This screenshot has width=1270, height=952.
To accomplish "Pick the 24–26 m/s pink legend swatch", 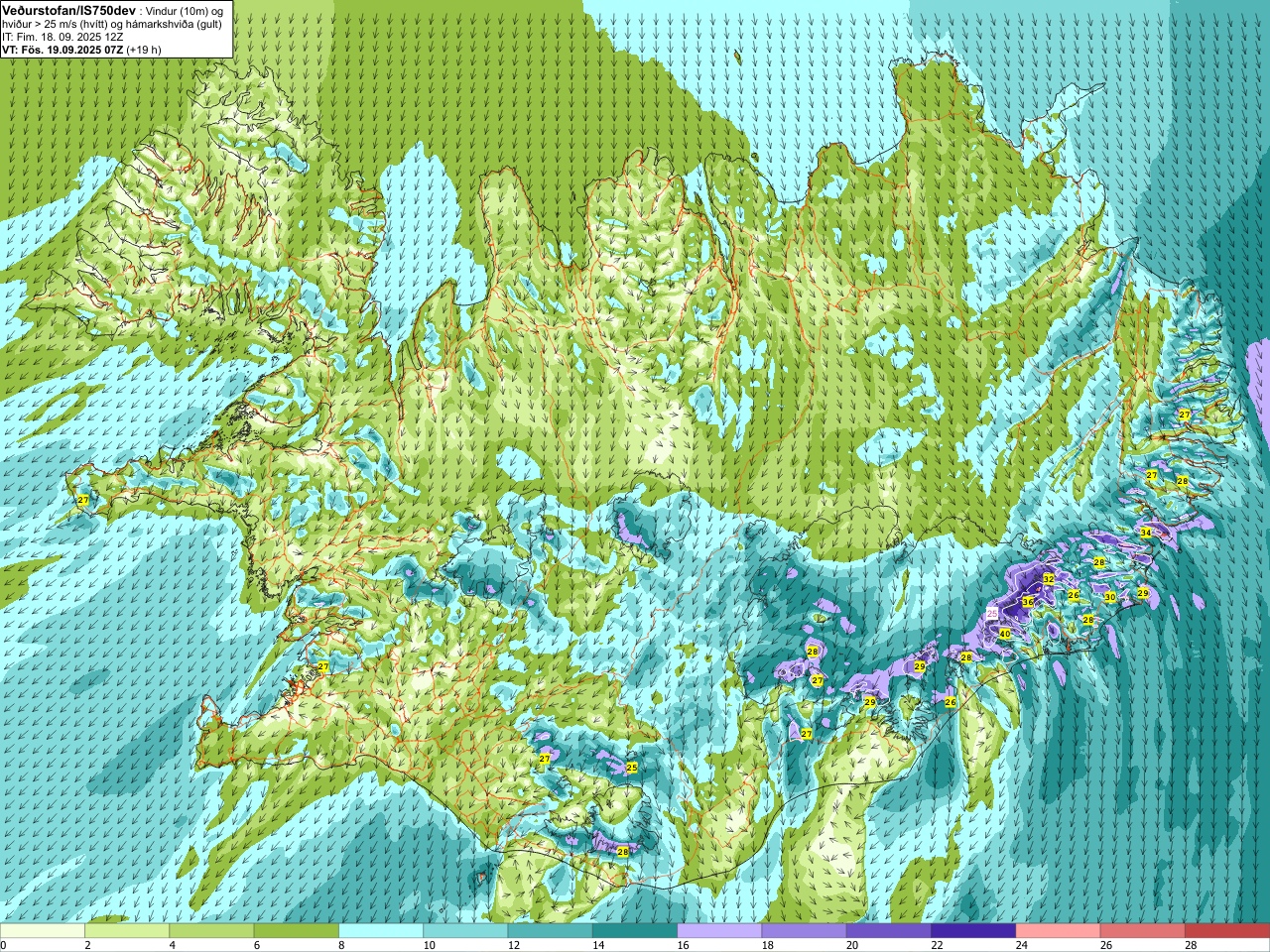I will [1059, 931].
